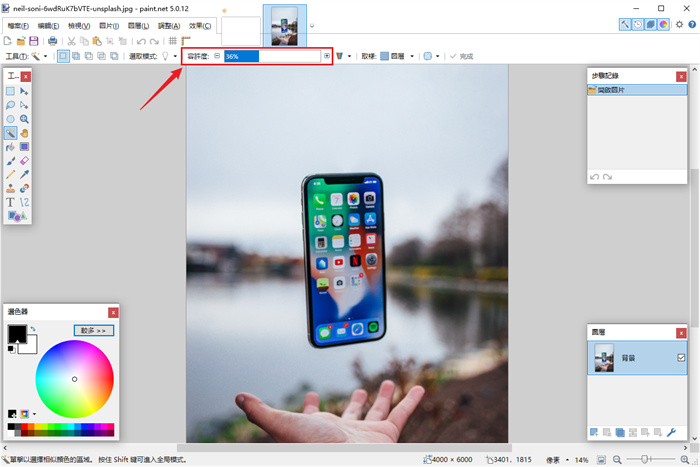Expand the image list arrow

tap(311, 25)
